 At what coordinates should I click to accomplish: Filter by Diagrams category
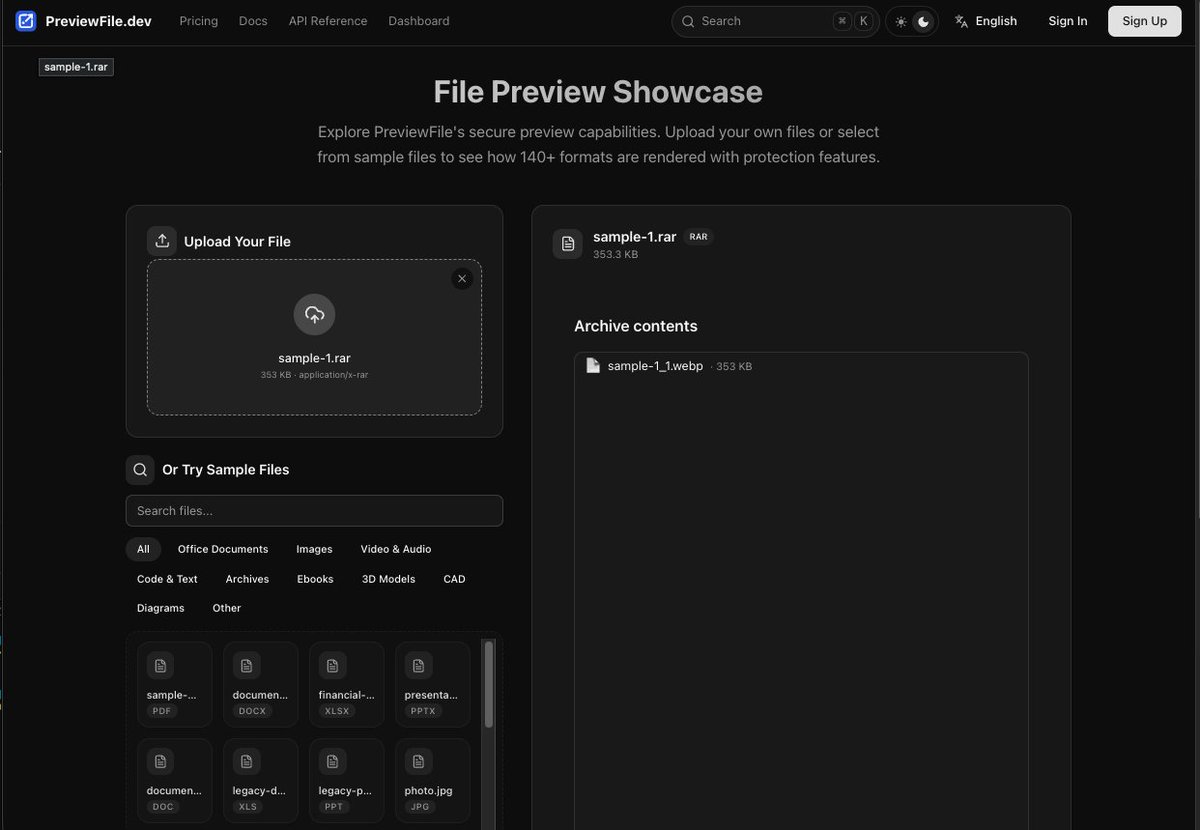(x=161, y=608)
